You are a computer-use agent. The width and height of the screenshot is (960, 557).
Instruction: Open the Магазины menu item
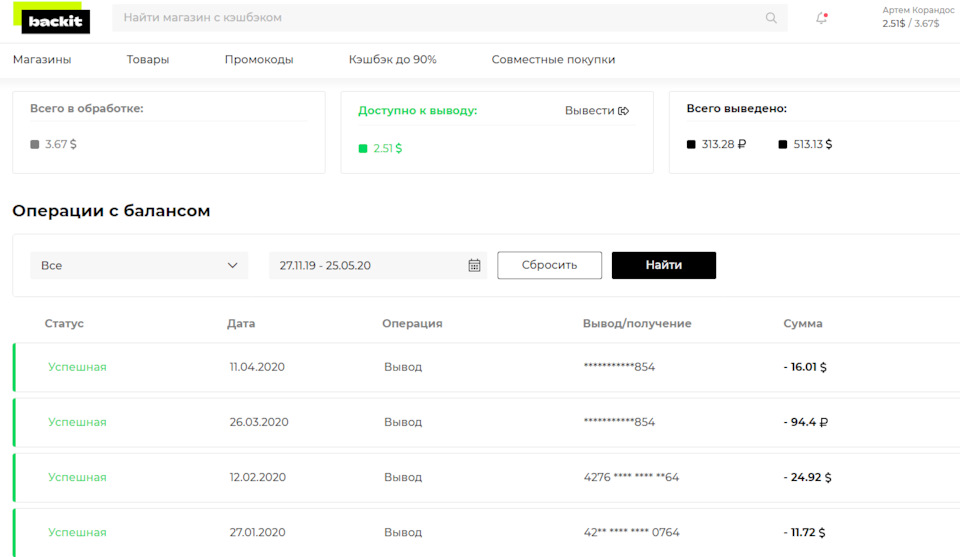pyautogui.click(x=42, y=59)
